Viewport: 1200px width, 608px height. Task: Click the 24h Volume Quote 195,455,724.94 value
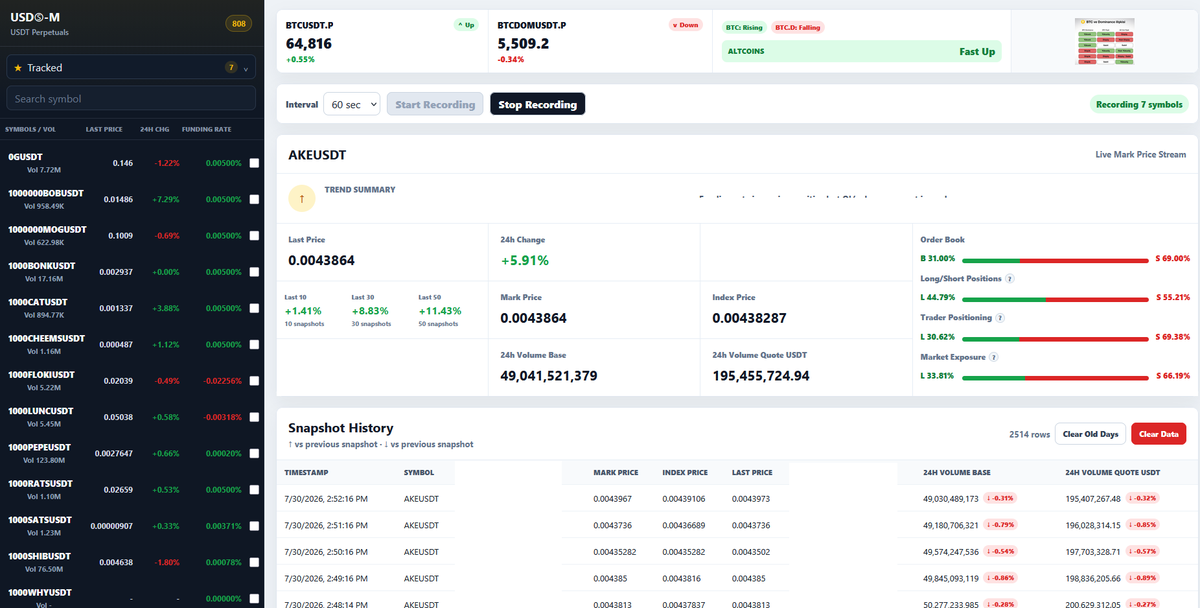point(761,376)
